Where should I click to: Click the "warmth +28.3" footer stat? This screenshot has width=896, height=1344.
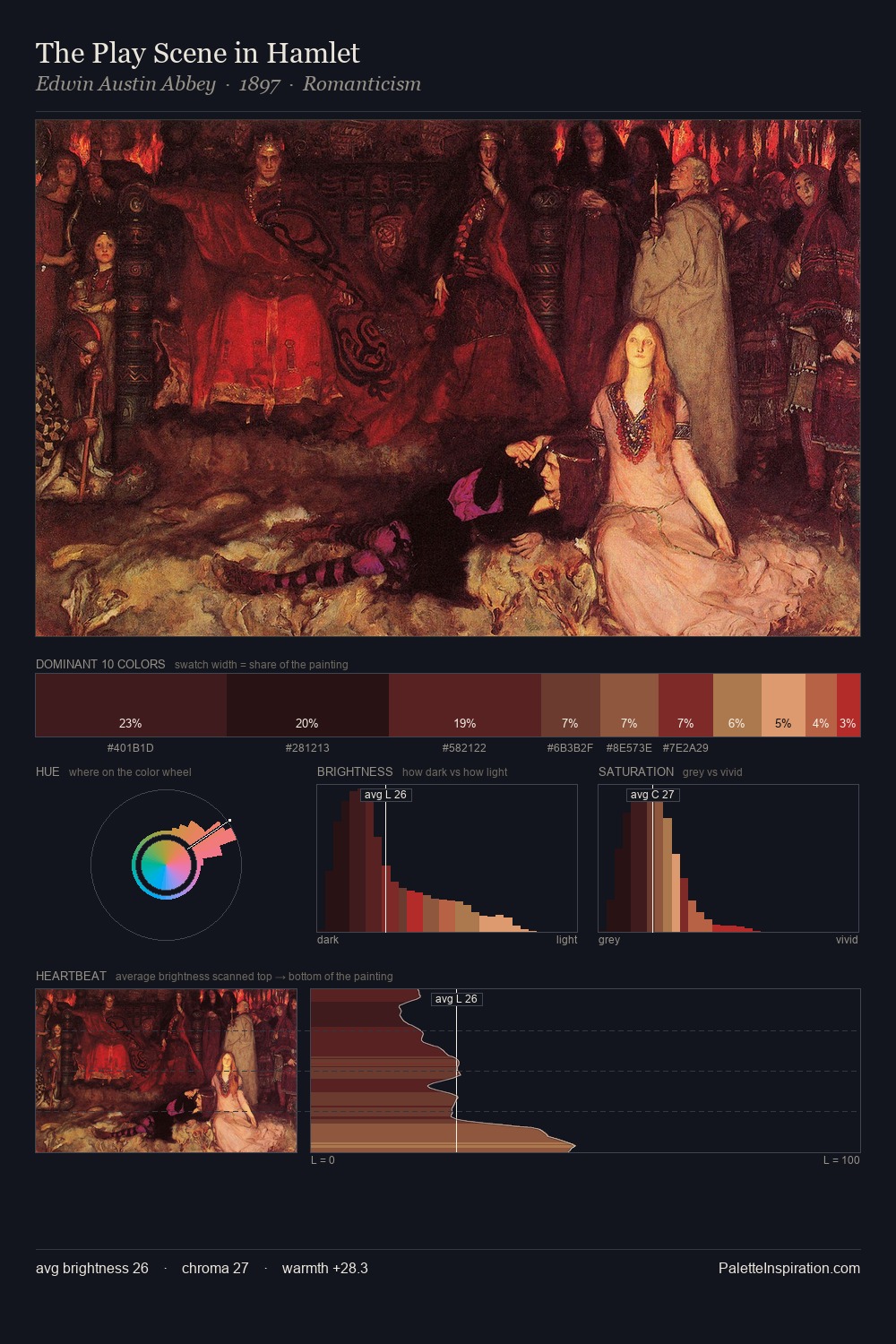pos(325,1268)
